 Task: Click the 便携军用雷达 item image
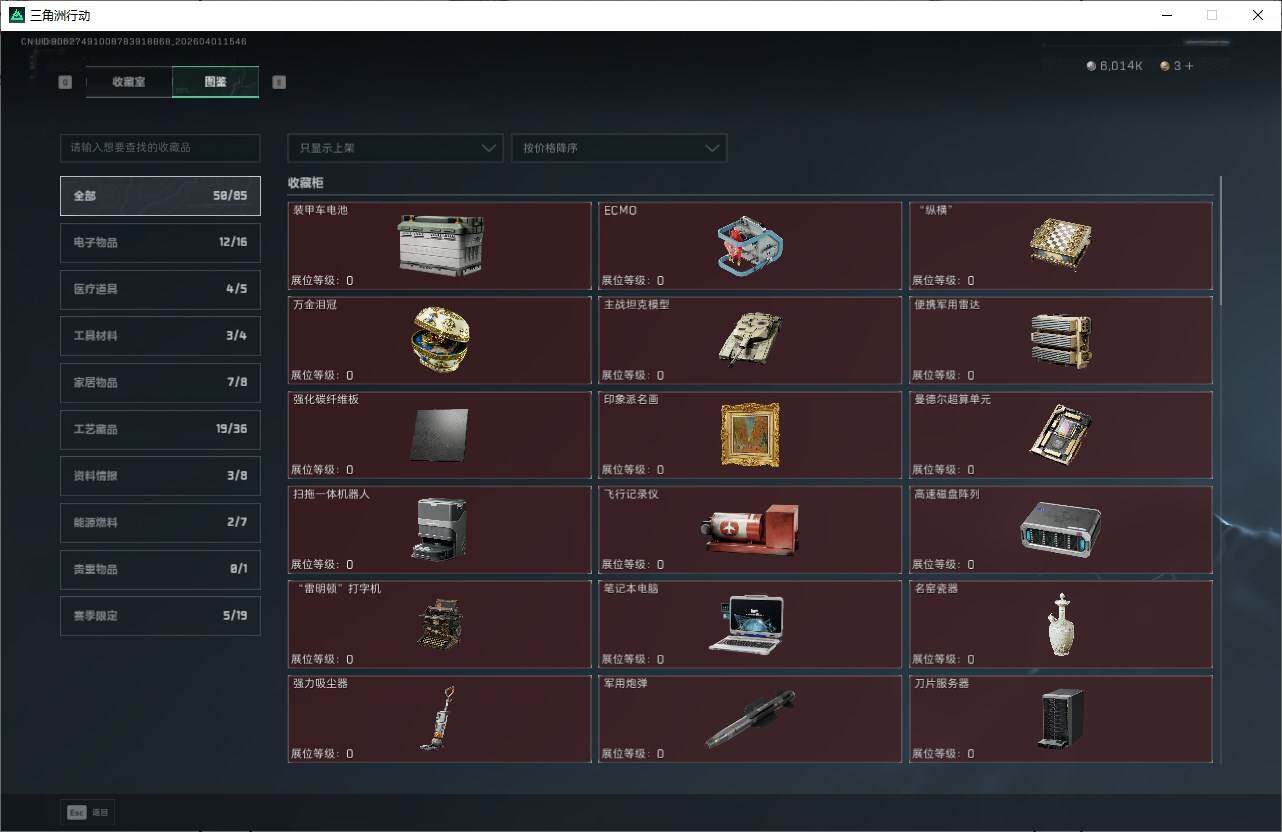pyautogui.click(x=1060, y=341)
